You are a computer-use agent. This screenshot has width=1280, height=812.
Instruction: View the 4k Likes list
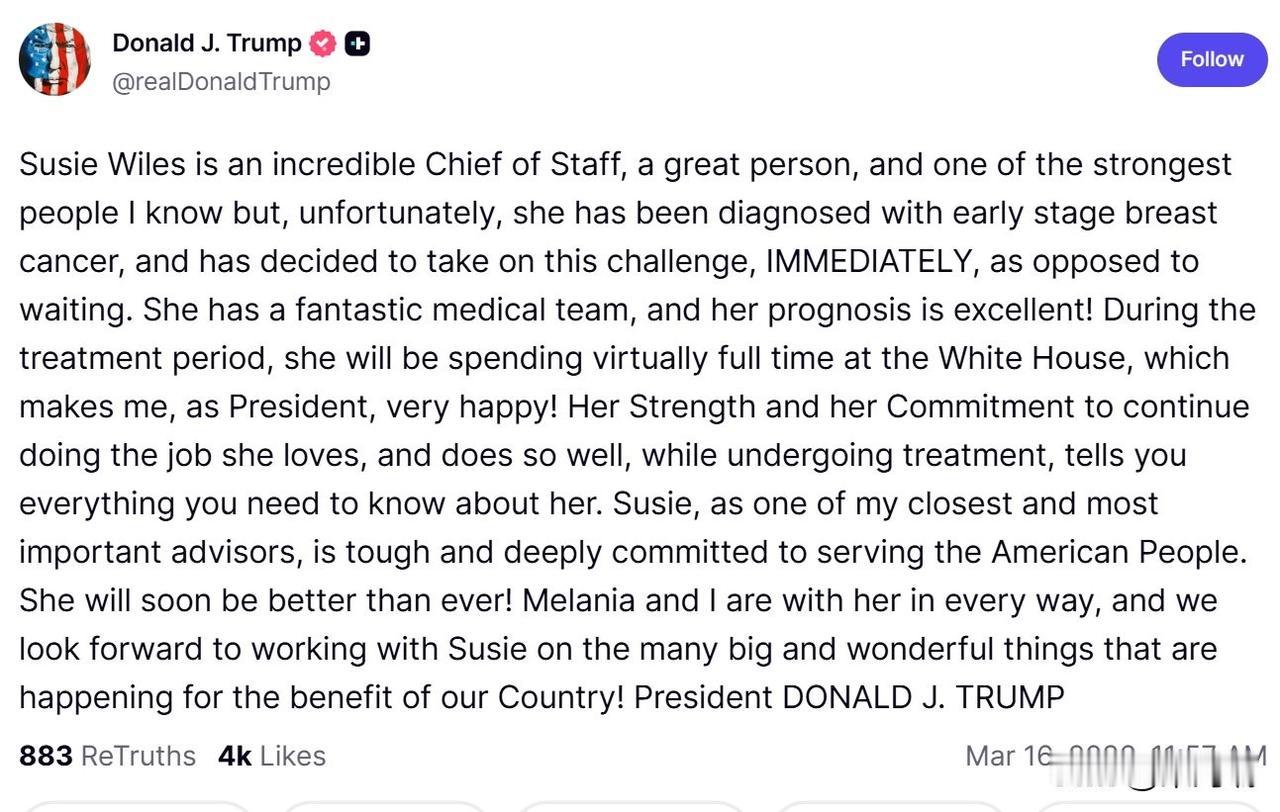(x=271, y=756)
